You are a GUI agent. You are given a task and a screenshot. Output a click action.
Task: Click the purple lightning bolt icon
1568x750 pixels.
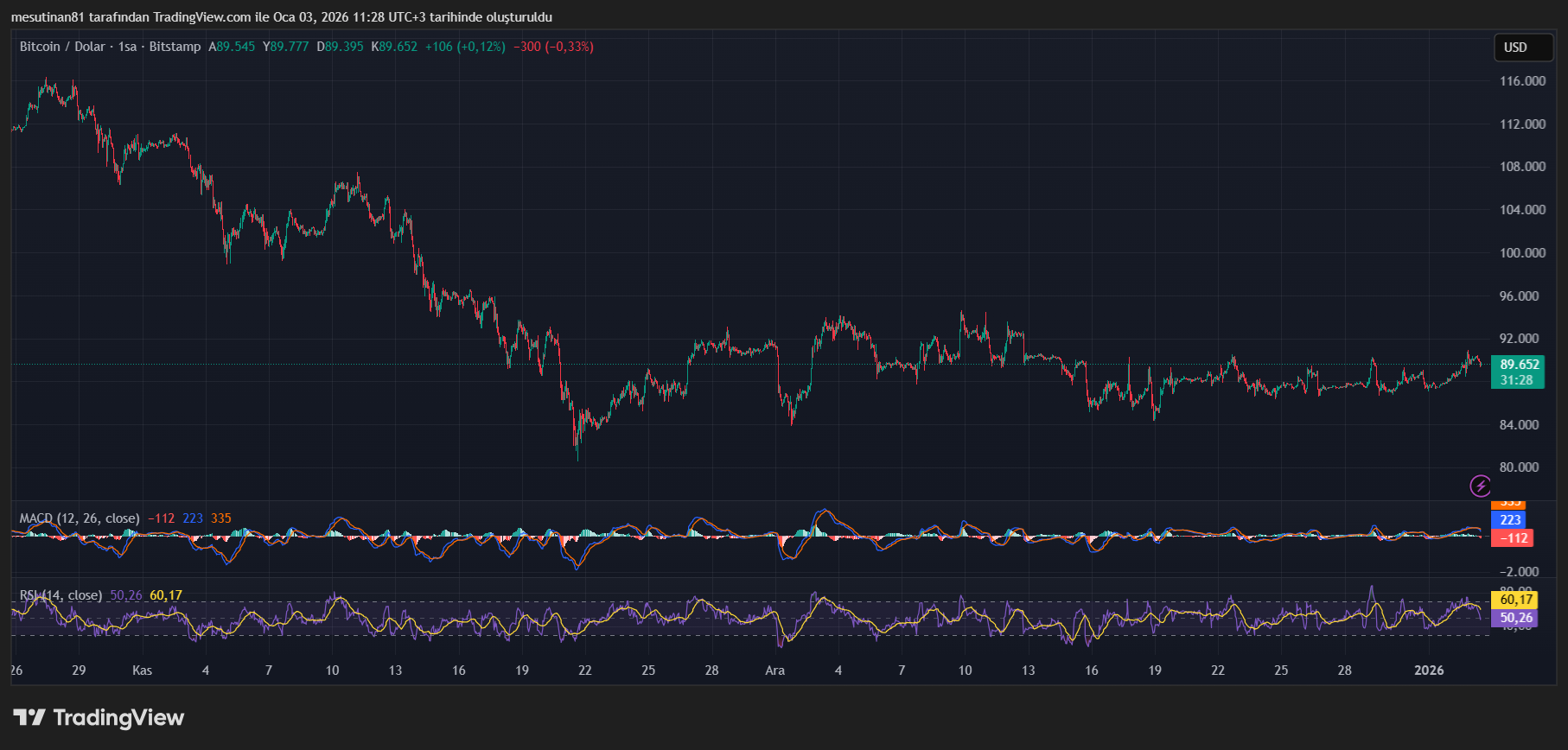1480,486
